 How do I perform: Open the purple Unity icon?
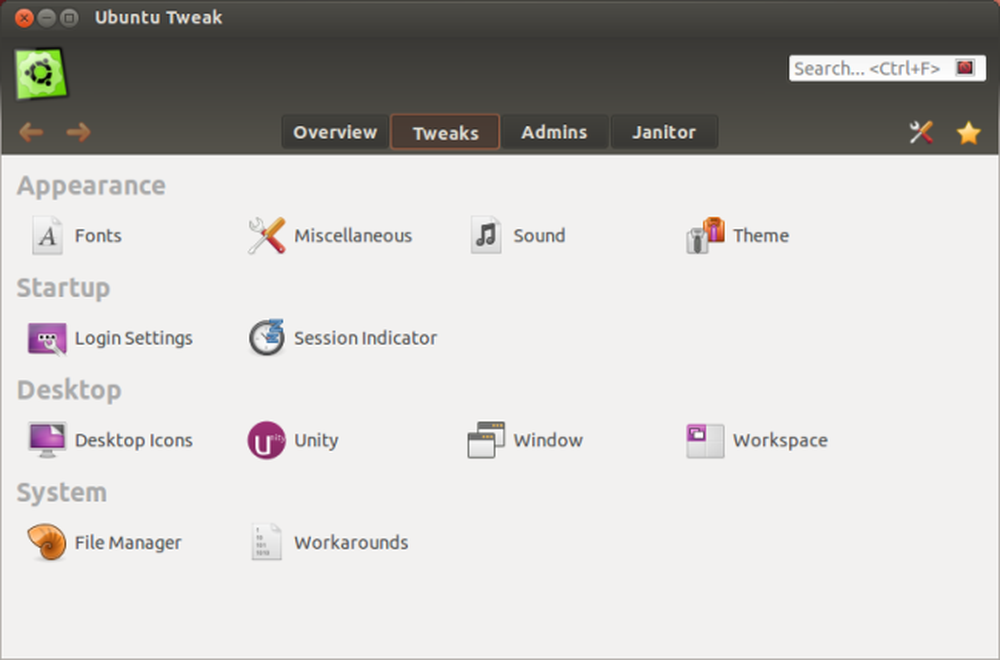[267, 440]
